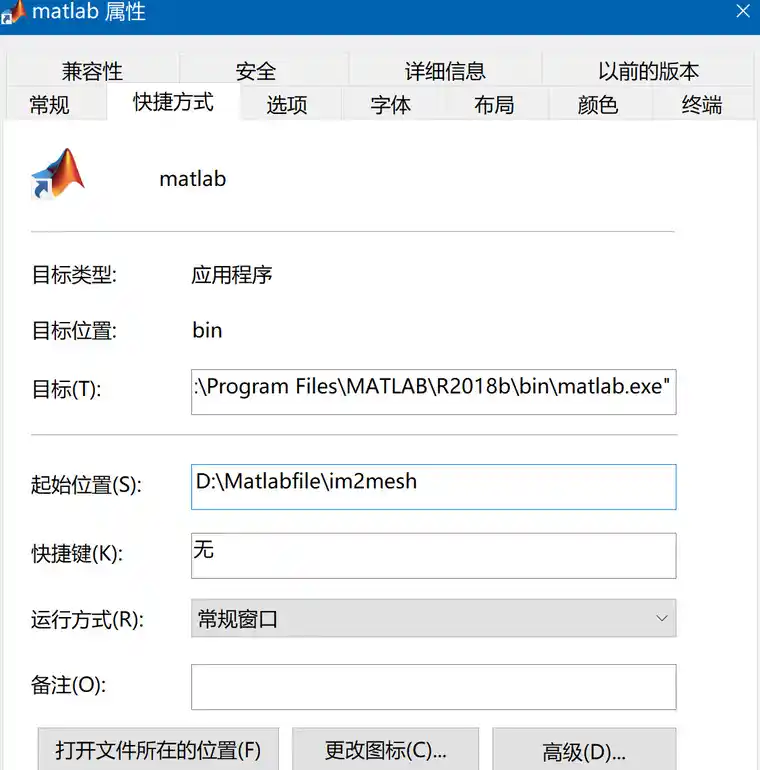Focus the 快捷键(K) field
Image resolution: width=760 pixels, height=770 pixels.
click(x=434, y=555)
